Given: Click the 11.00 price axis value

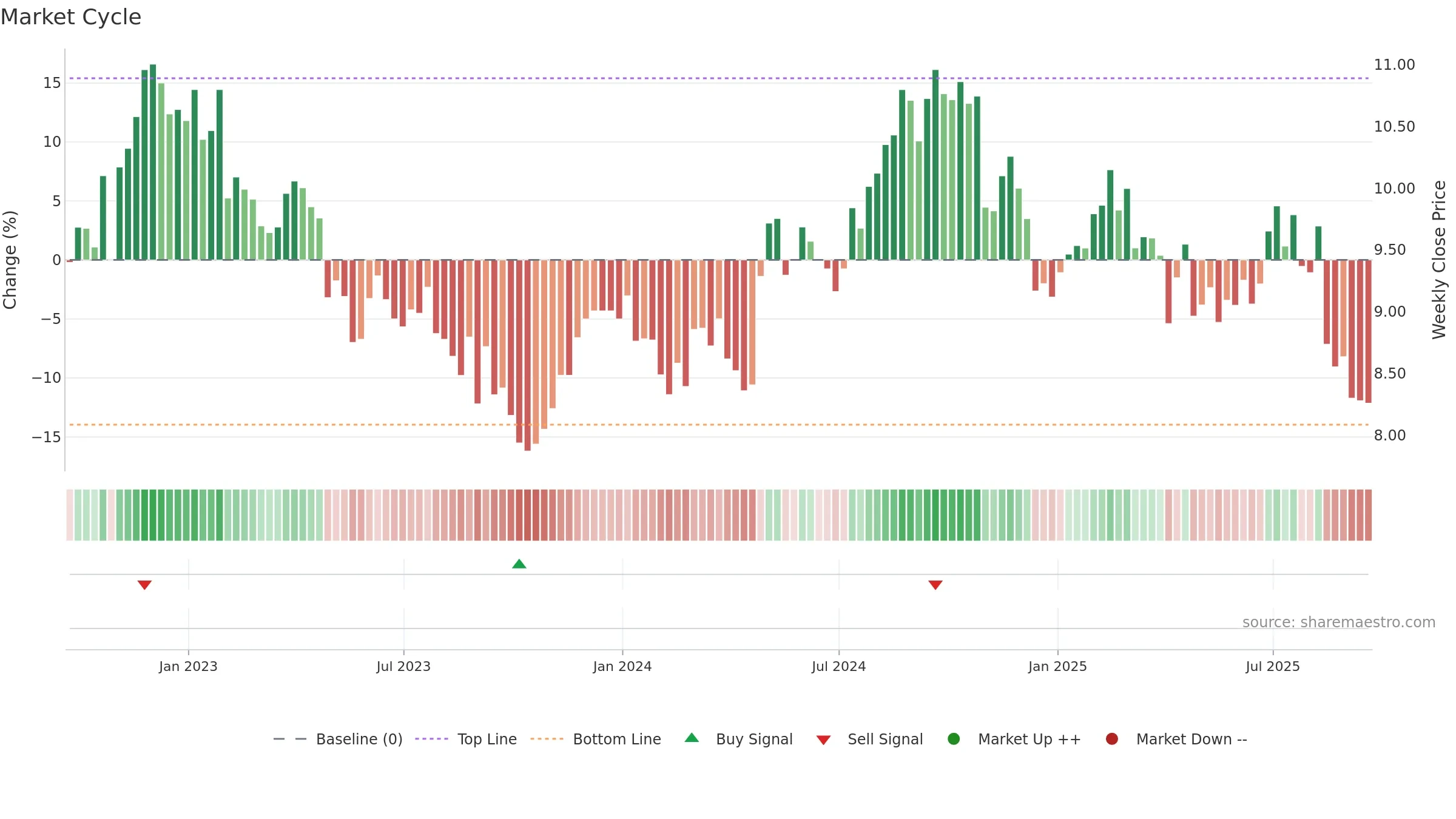Looking at the screenshot, I should tap(1394, 65).
